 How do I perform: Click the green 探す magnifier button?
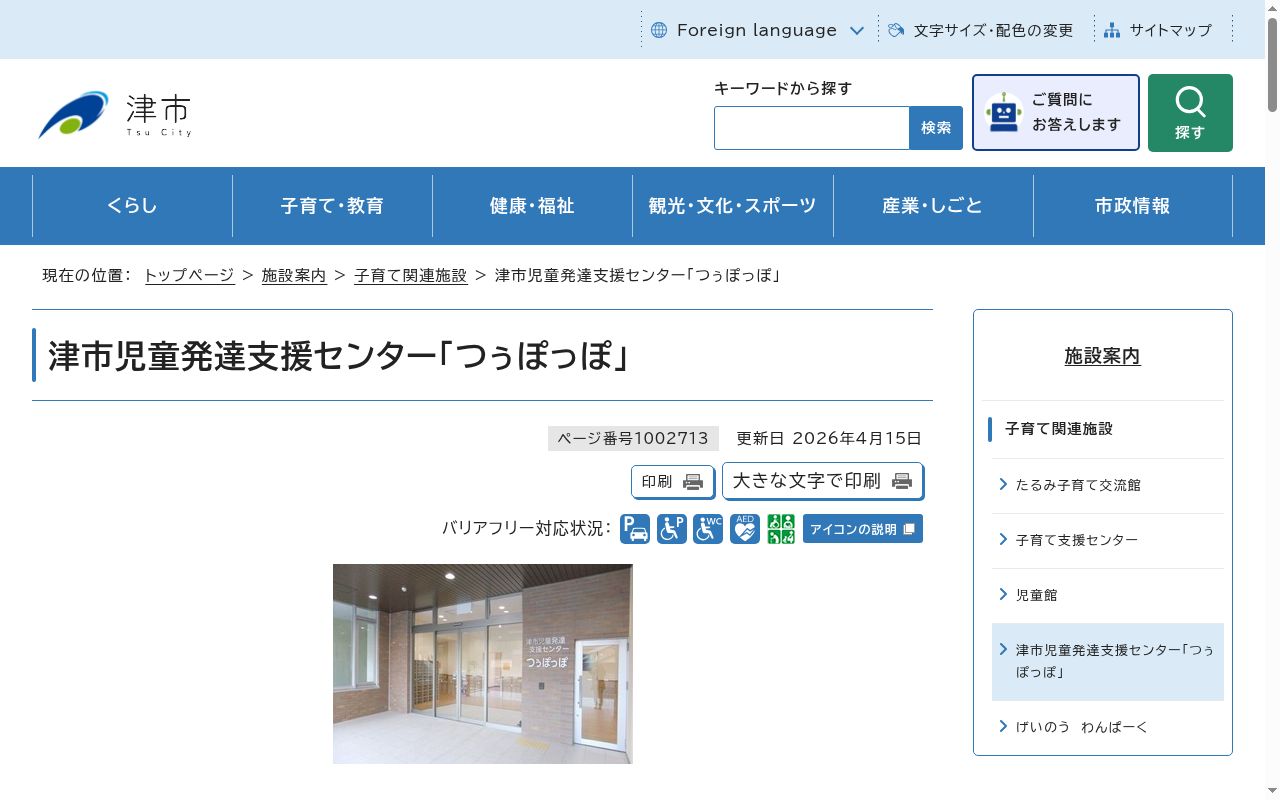[x=1190, y=113]
